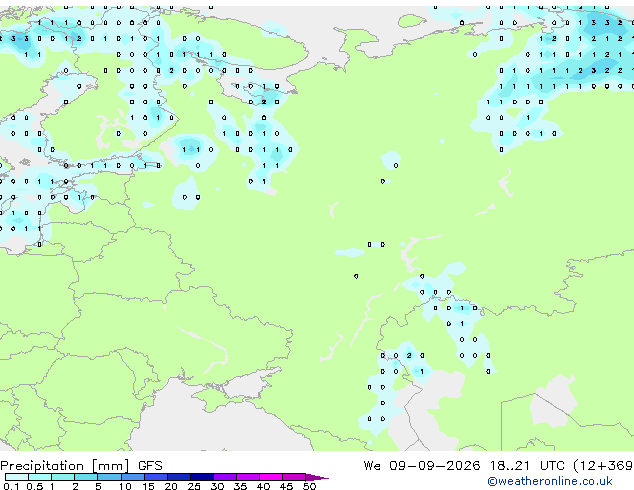The width and height of the screenshot is (634, 490).
Task: Click the '30' legend scale label
Action: point(217,486)
